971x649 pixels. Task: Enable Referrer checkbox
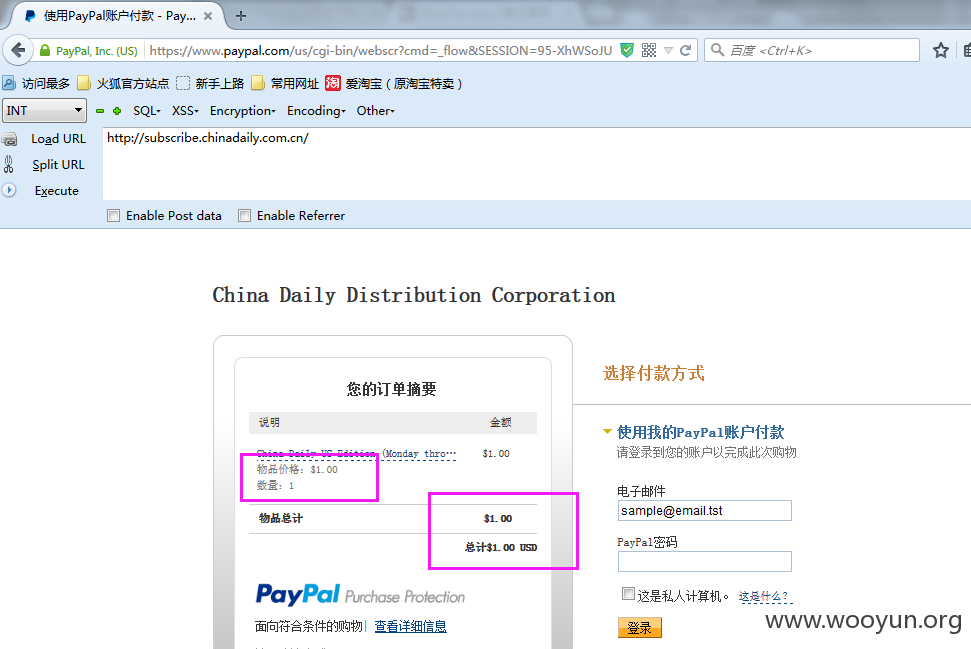(245, 216)
